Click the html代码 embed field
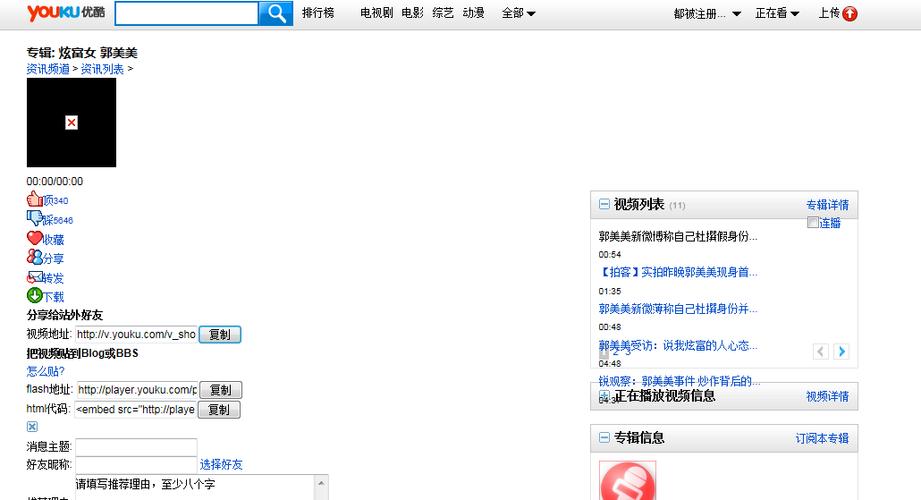Image resolution: width=921 pixels, height=500 pixels. (135, 410)
